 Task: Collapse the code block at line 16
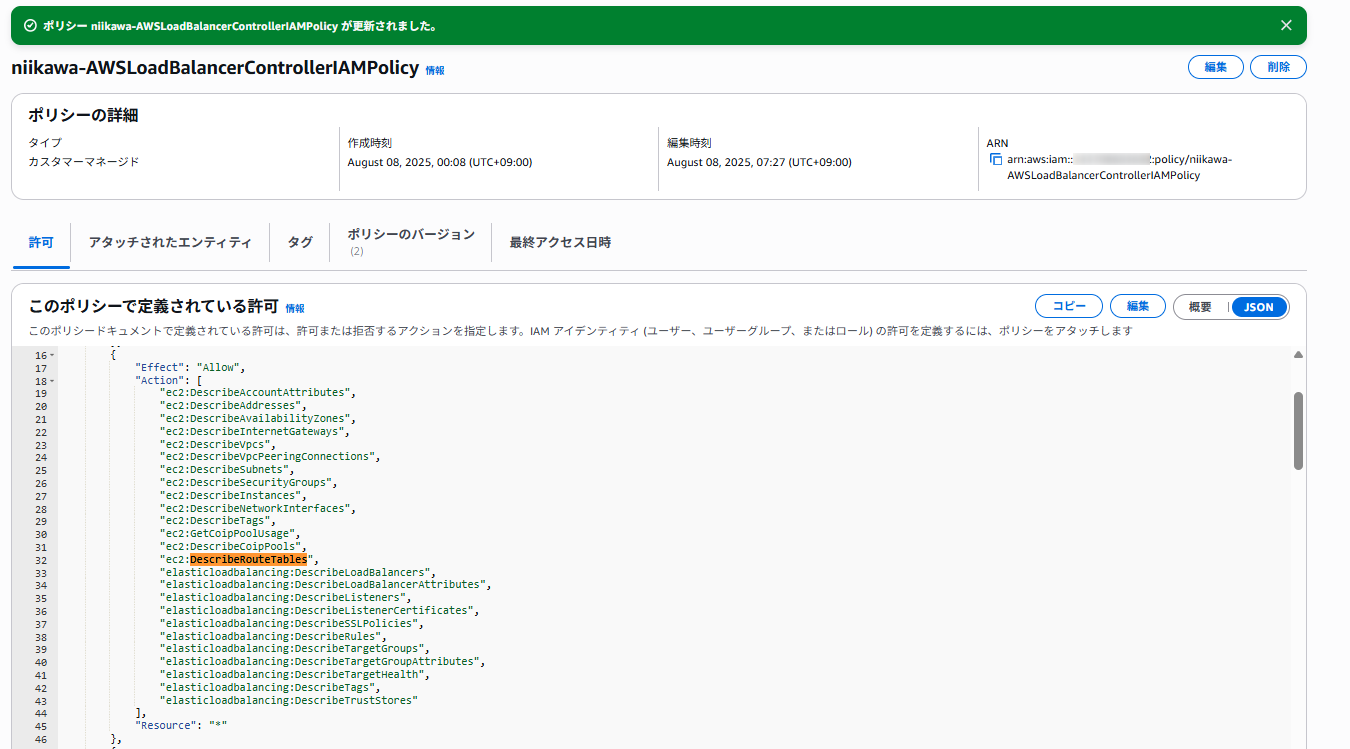52,356
